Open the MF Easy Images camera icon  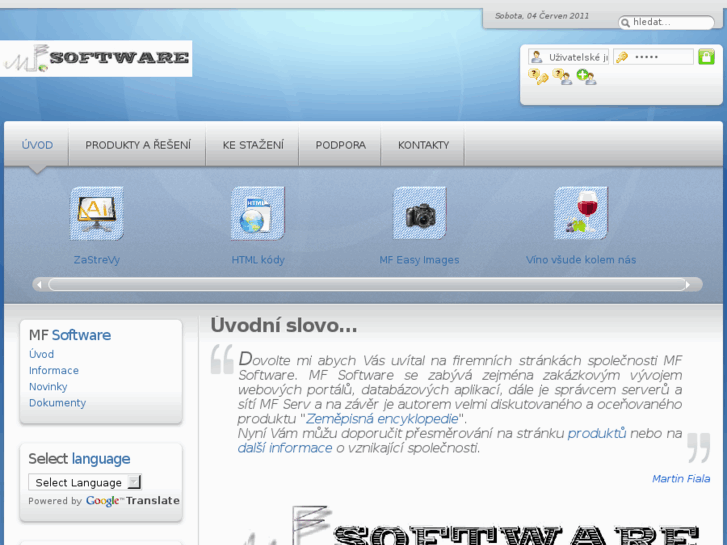[419, 213]
